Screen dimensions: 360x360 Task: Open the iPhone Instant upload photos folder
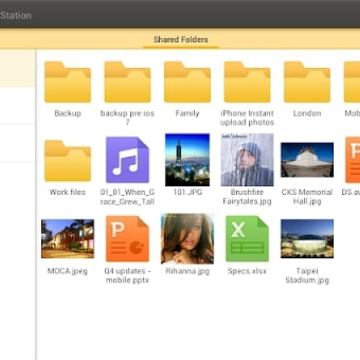(x=247, y=82)
